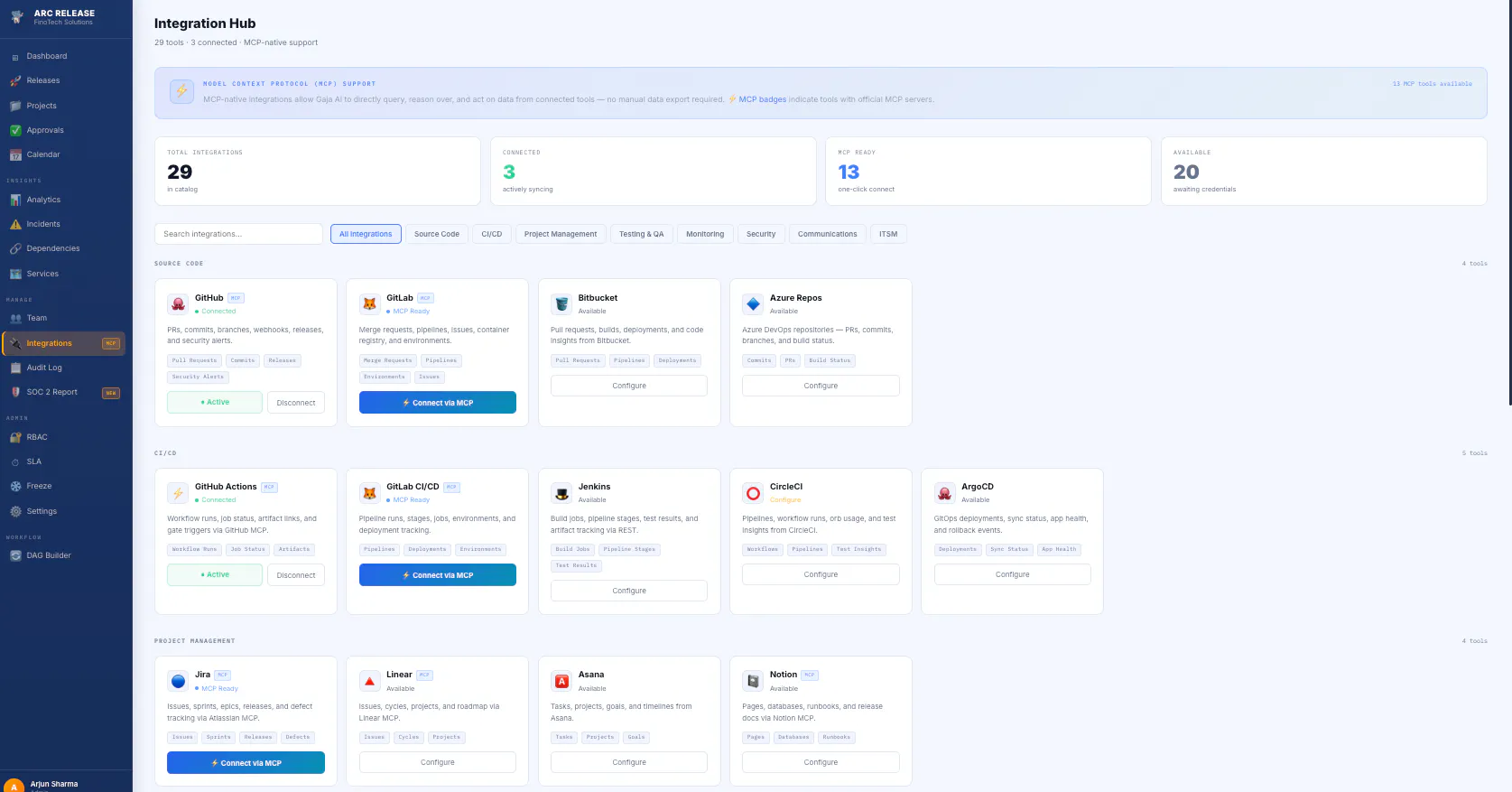Focus the Search integrations field
The image size is (1512, 792).
click(238, 234)
